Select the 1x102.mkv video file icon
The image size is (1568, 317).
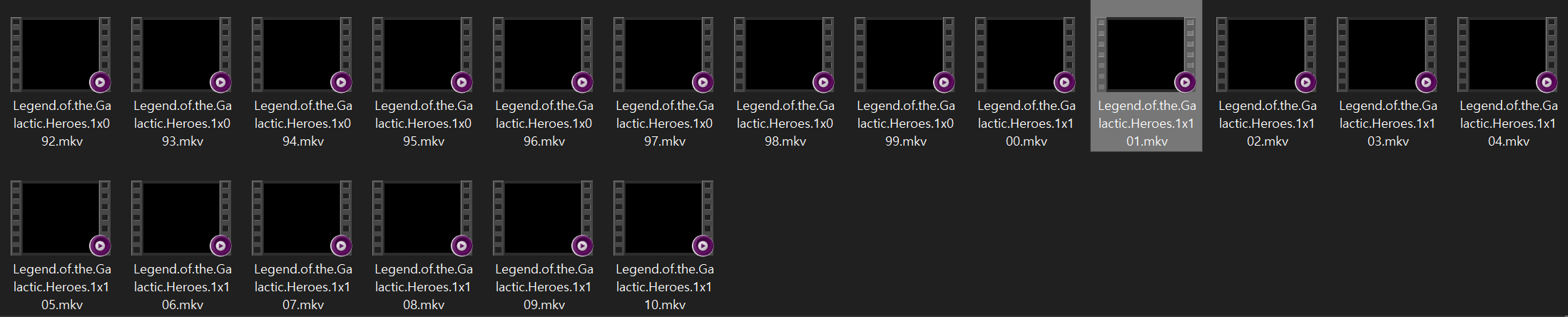click(1267, 55)
